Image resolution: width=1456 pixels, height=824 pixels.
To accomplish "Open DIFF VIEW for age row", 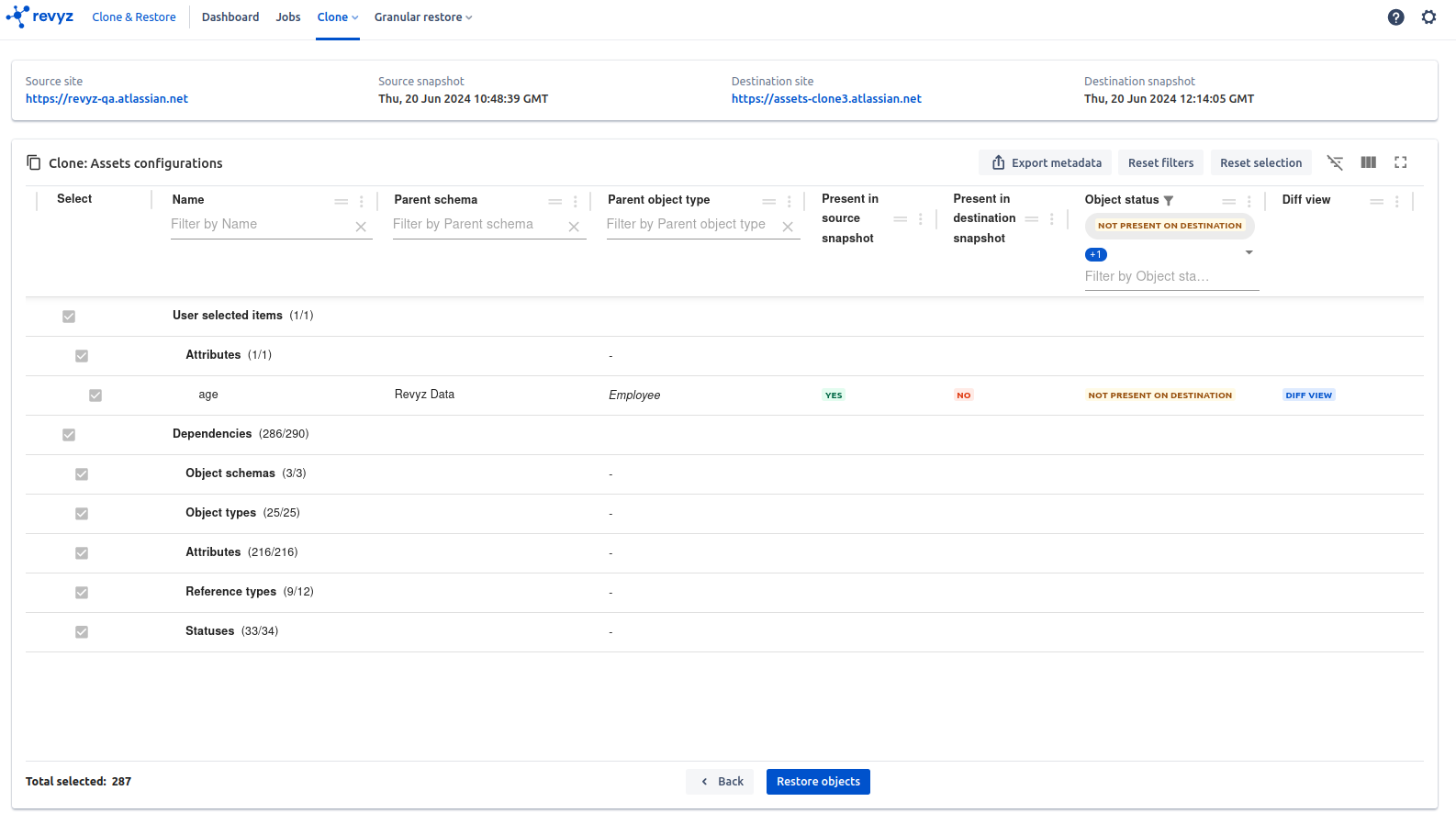I will click(1308, 395).
